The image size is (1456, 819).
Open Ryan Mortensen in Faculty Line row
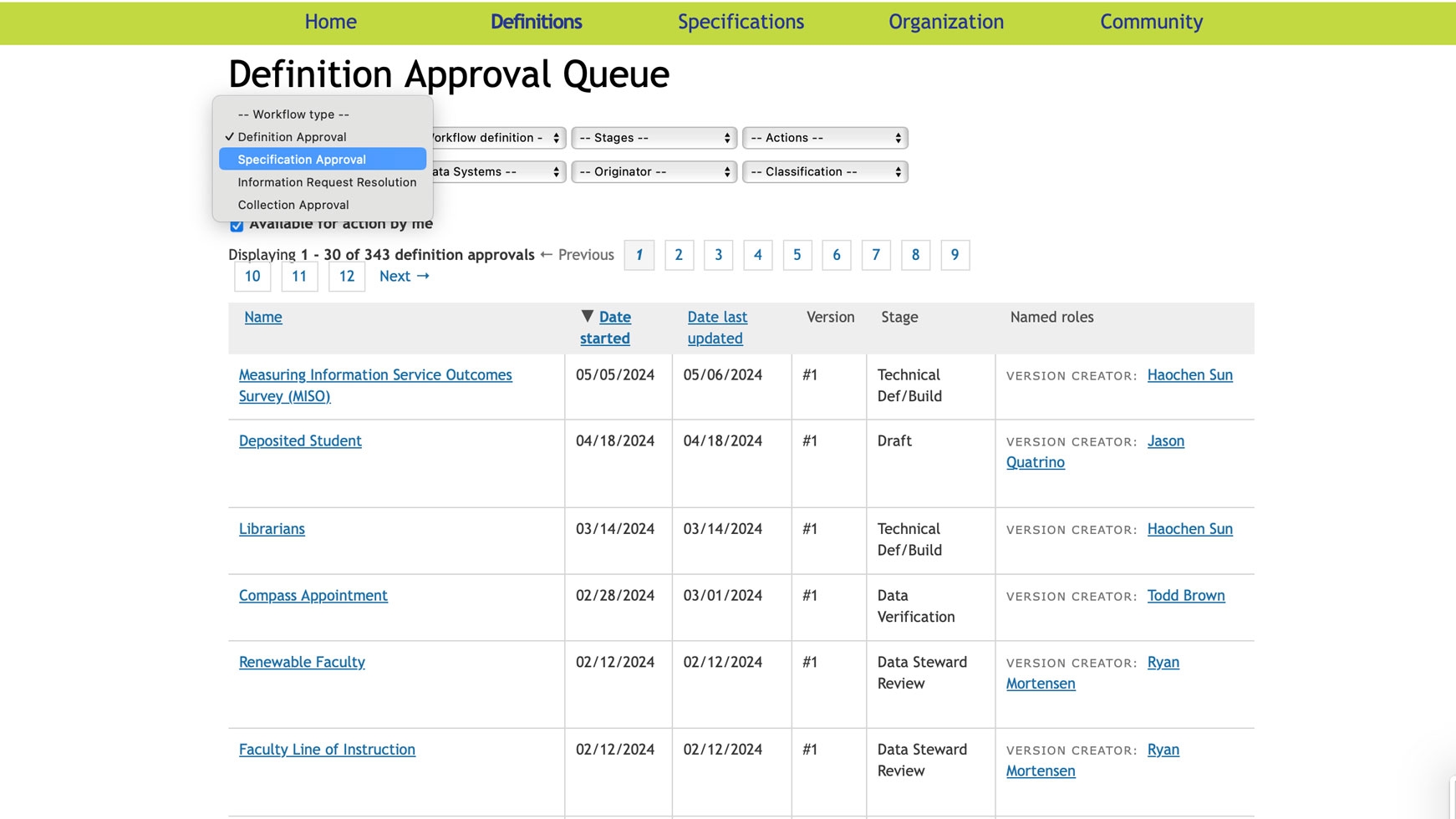[x=1092, y=760]
